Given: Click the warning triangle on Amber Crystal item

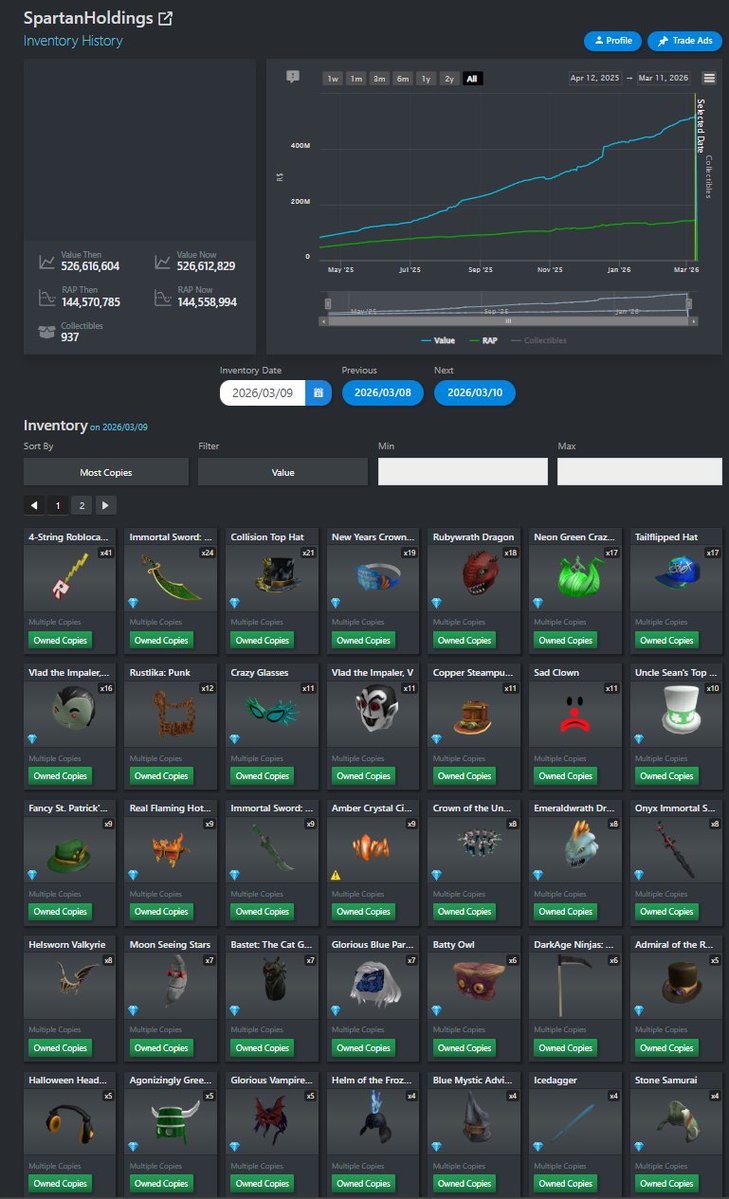Looking at the screenshot, I should (335, 875).
